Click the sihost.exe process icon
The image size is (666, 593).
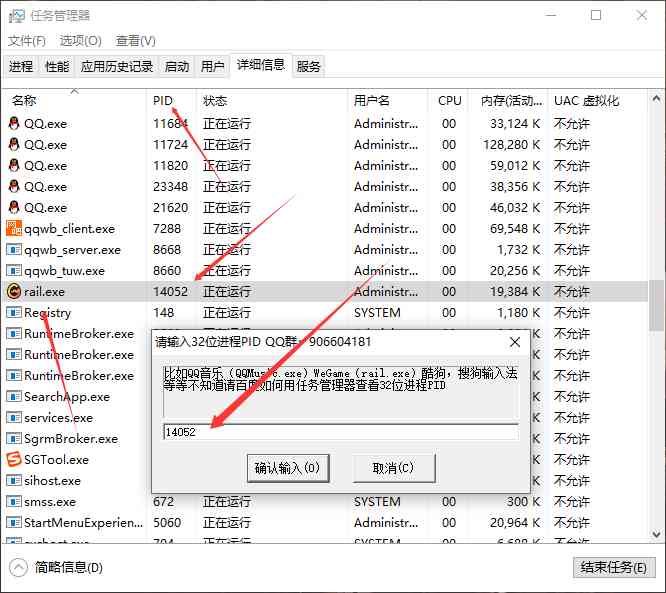pyautogui.click(x=14, y=480)
